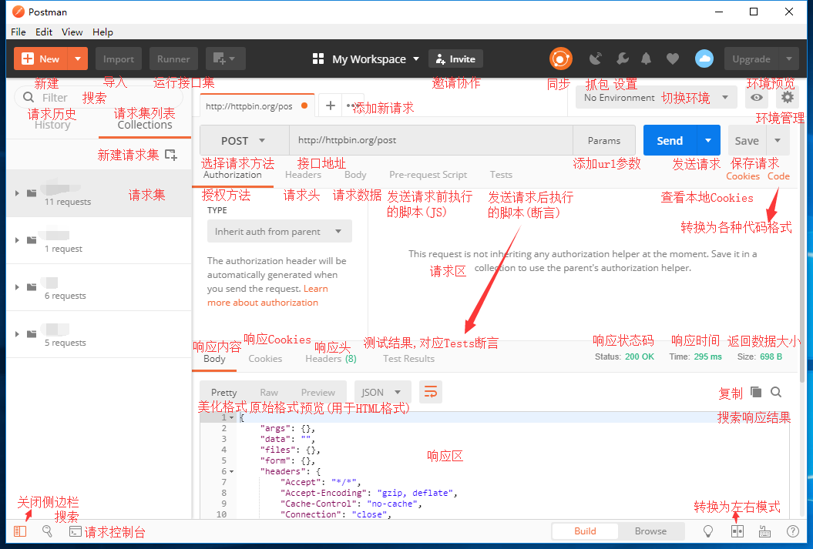Open the Test Results tab
This screenshot has width=813, height=549.
(x=409, y=358)
